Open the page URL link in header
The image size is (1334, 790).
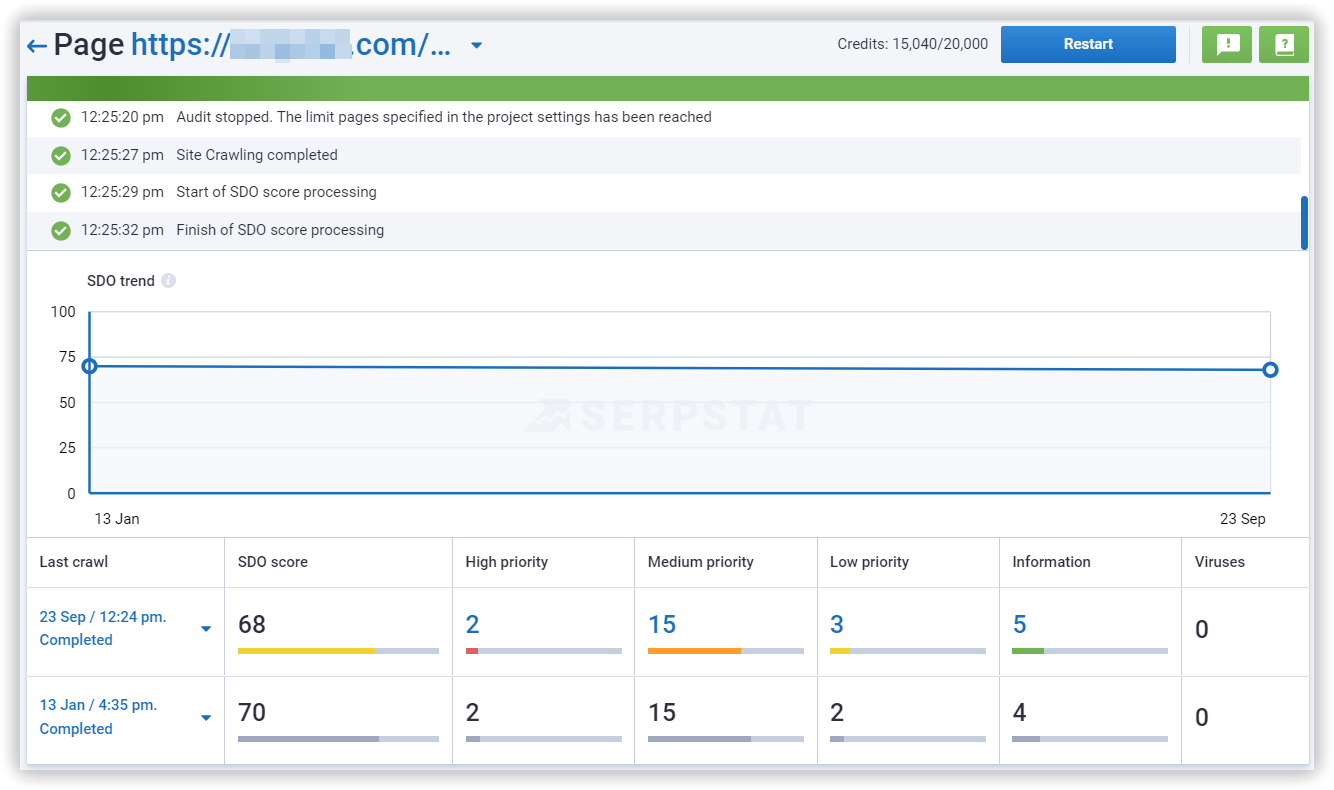pos(291,45)
